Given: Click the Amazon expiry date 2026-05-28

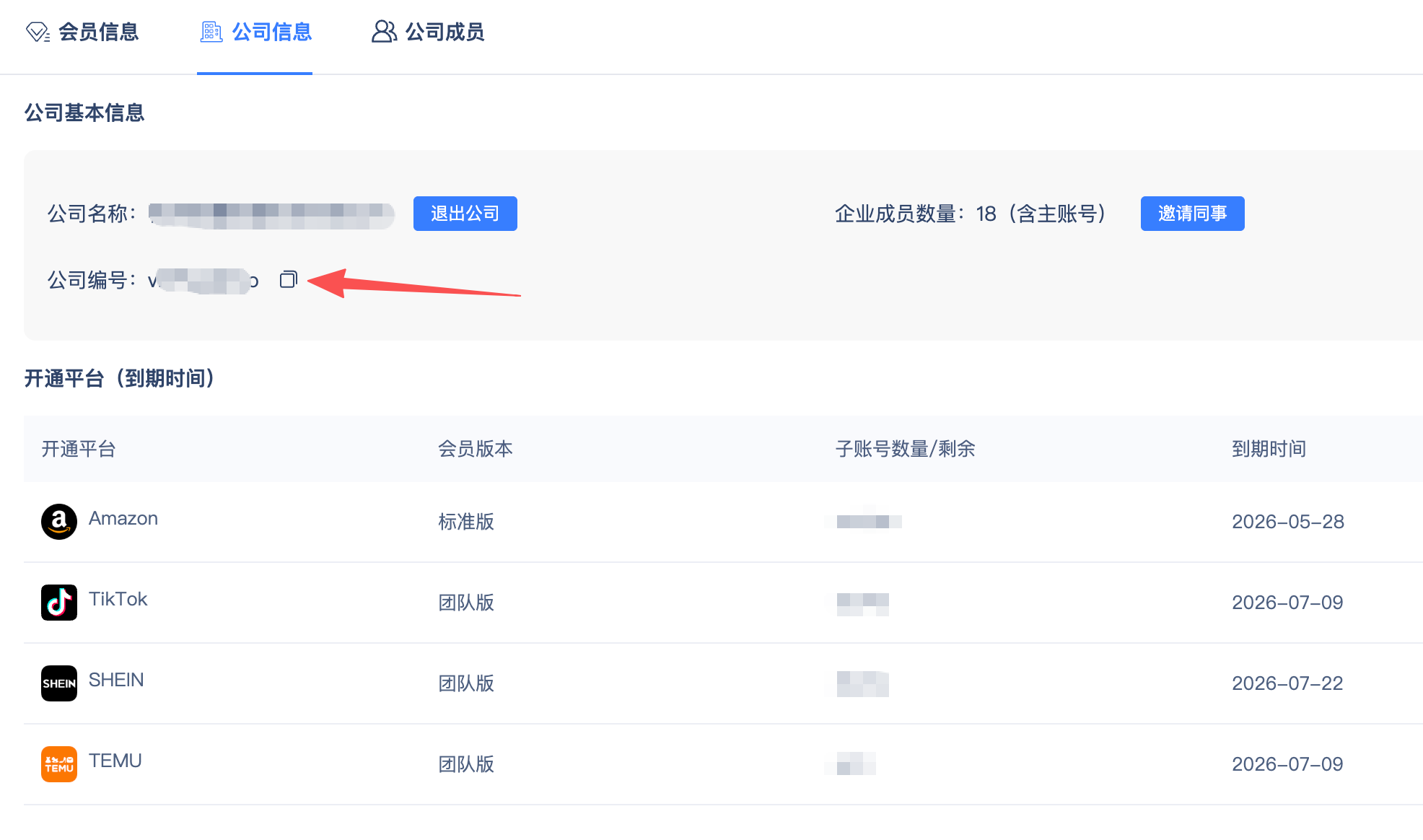Looking at the screenshot, I should pos(1287,522).
